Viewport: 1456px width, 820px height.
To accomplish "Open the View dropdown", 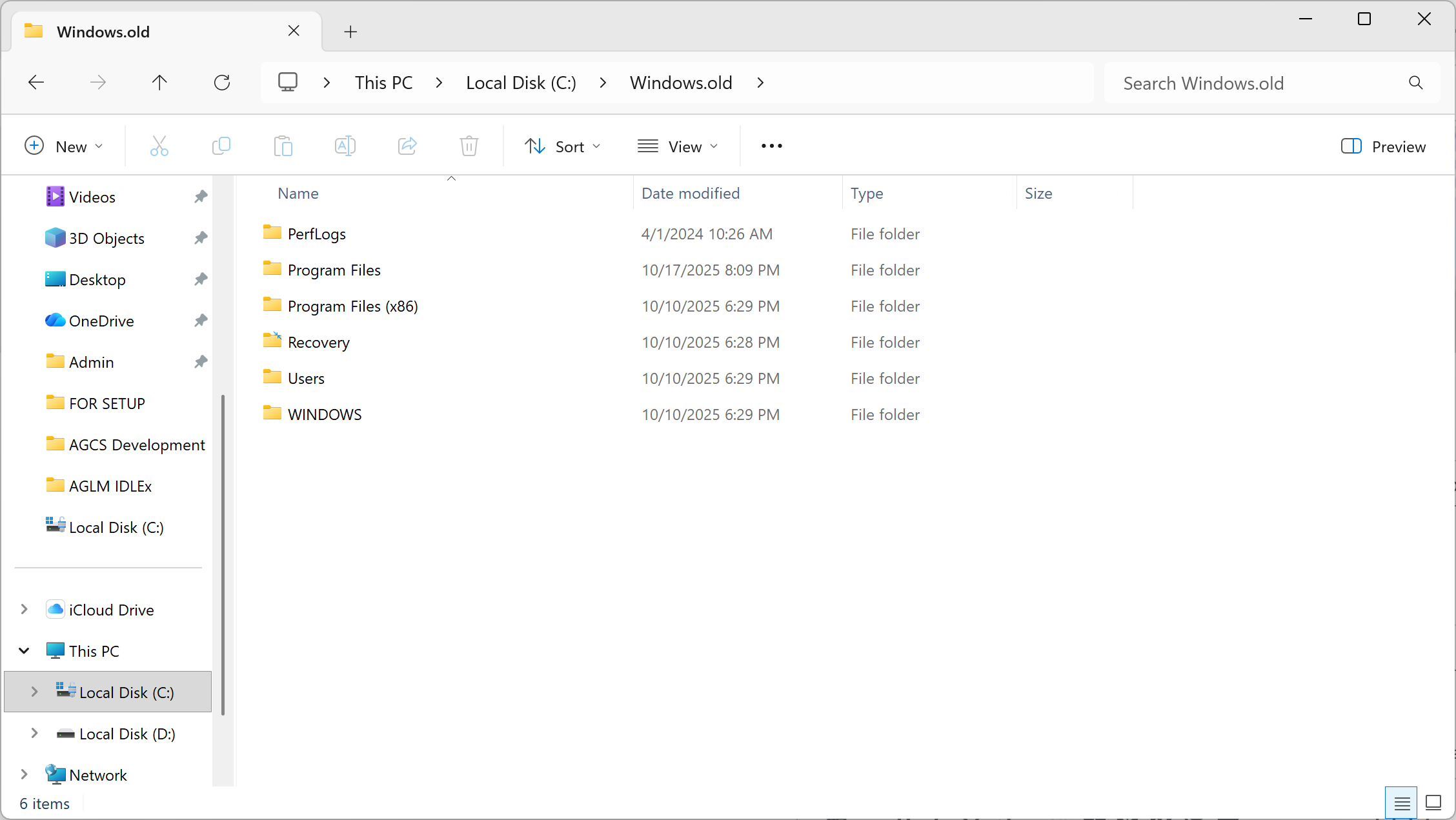I will (678, 146).
